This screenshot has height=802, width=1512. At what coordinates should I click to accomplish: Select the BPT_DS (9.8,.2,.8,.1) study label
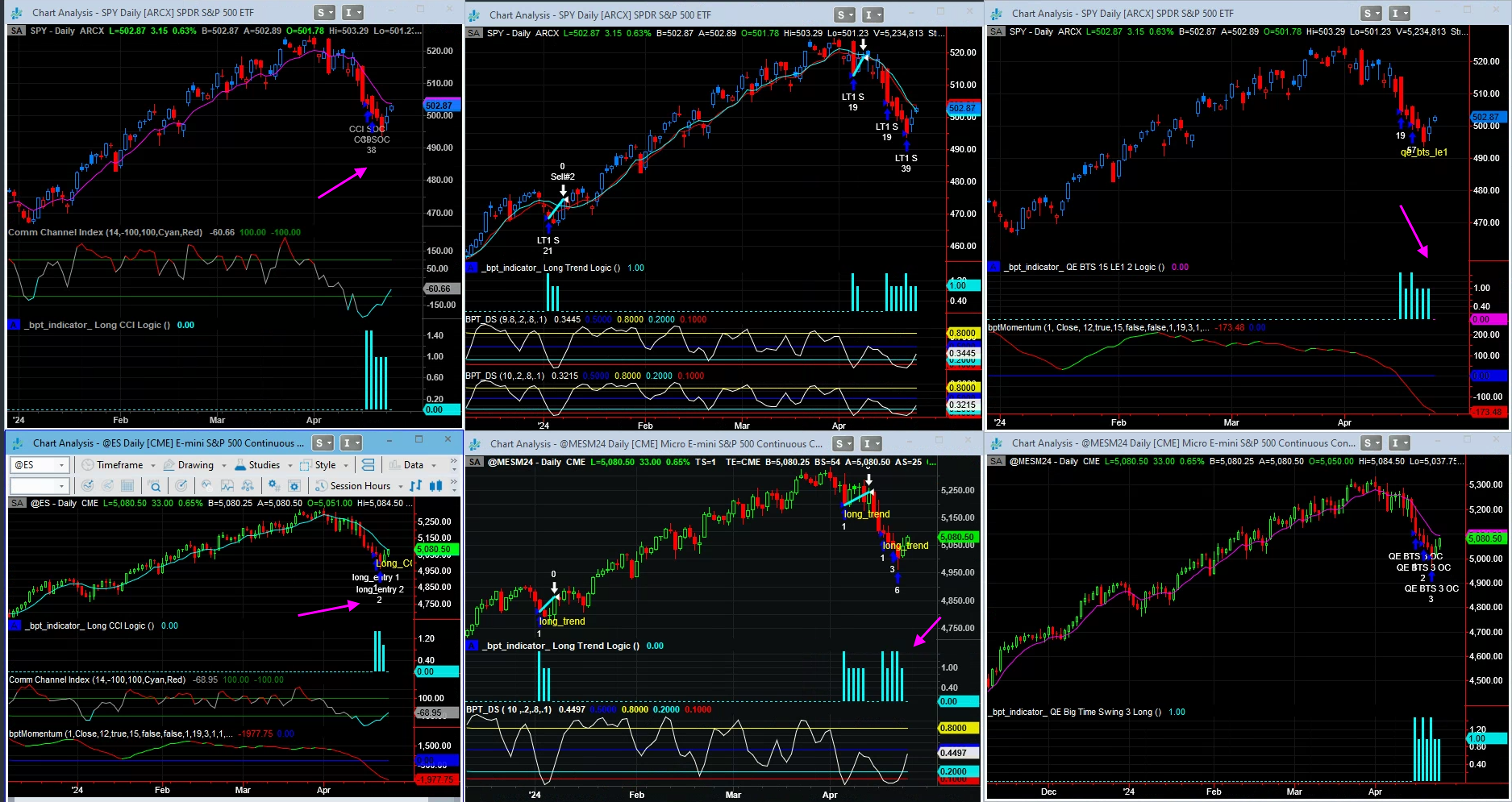point(506,319)
